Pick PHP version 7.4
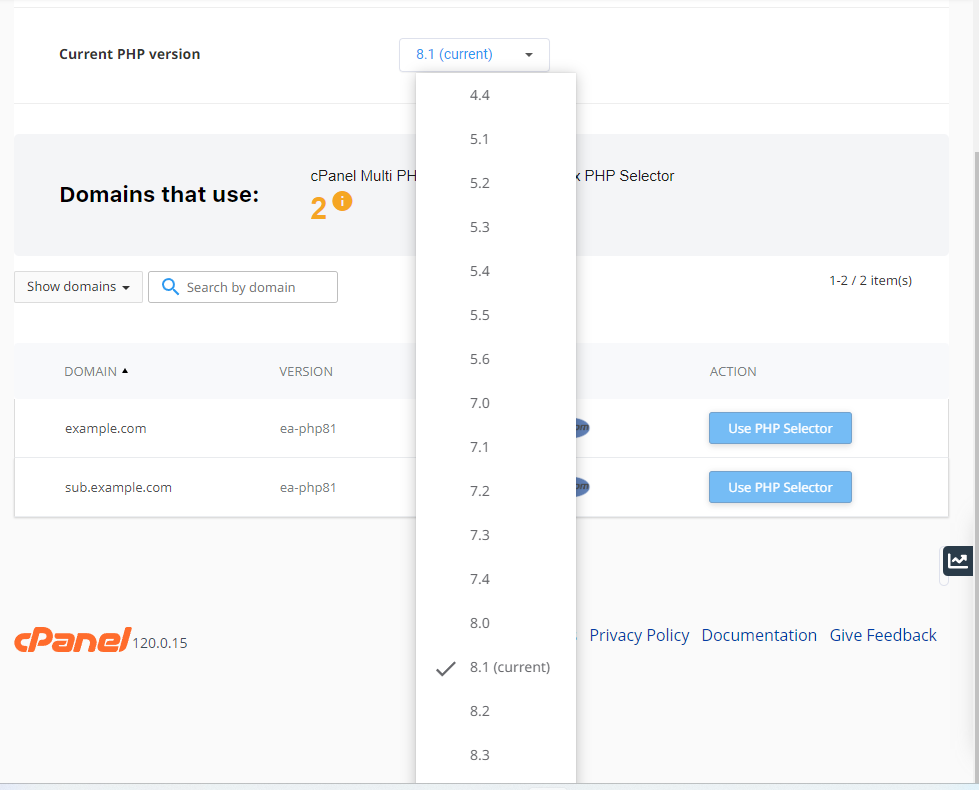The image size is (979, 790). [x=496, y=580]
